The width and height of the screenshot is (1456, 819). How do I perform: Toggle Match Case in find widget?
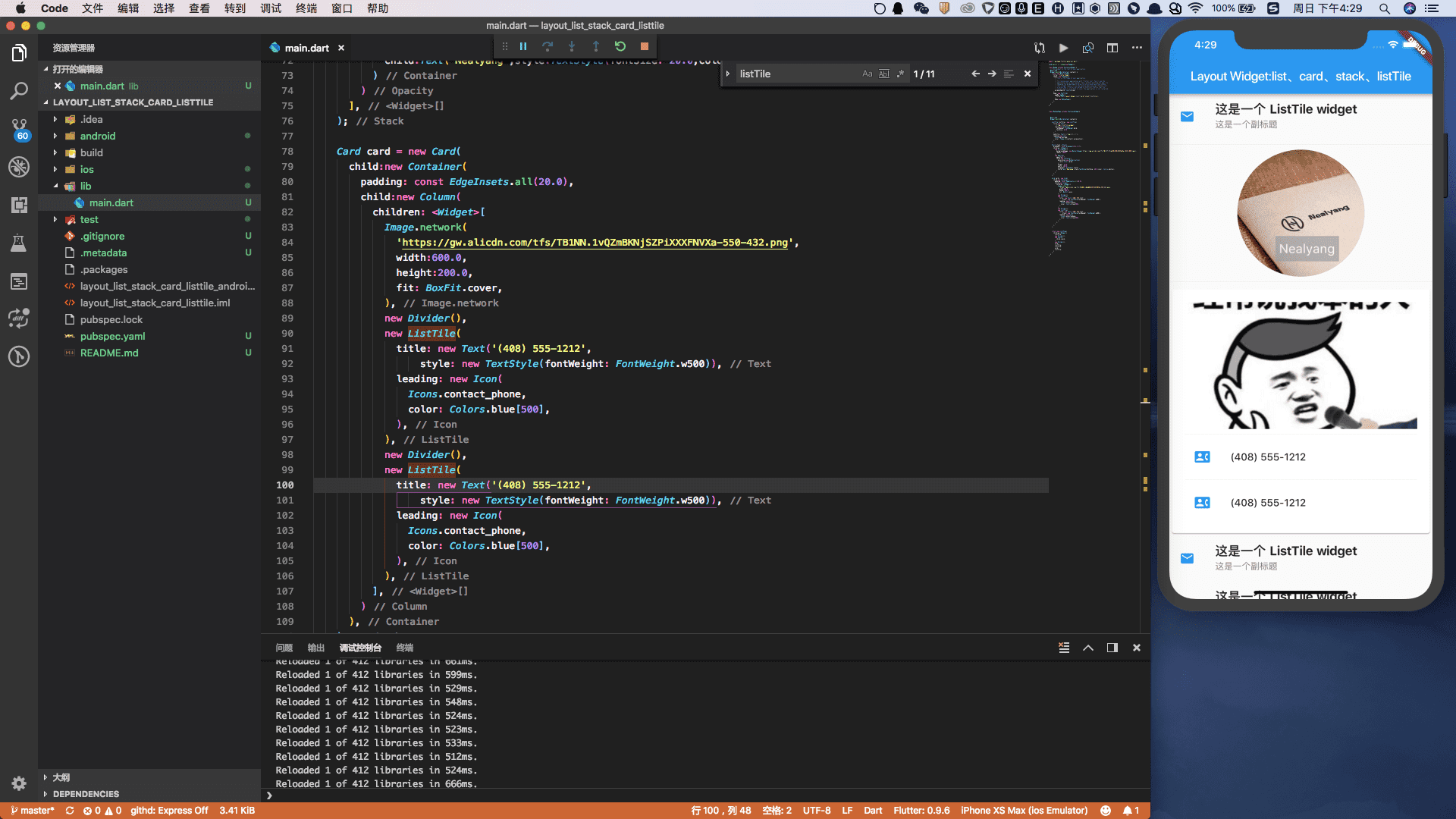click(868, 74)
